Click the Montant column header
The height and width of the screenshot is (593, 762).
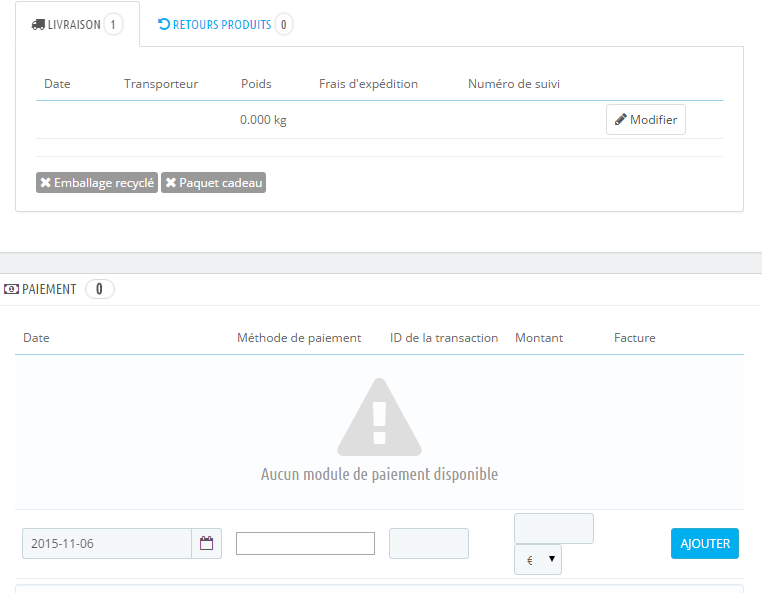coord(539,338)
